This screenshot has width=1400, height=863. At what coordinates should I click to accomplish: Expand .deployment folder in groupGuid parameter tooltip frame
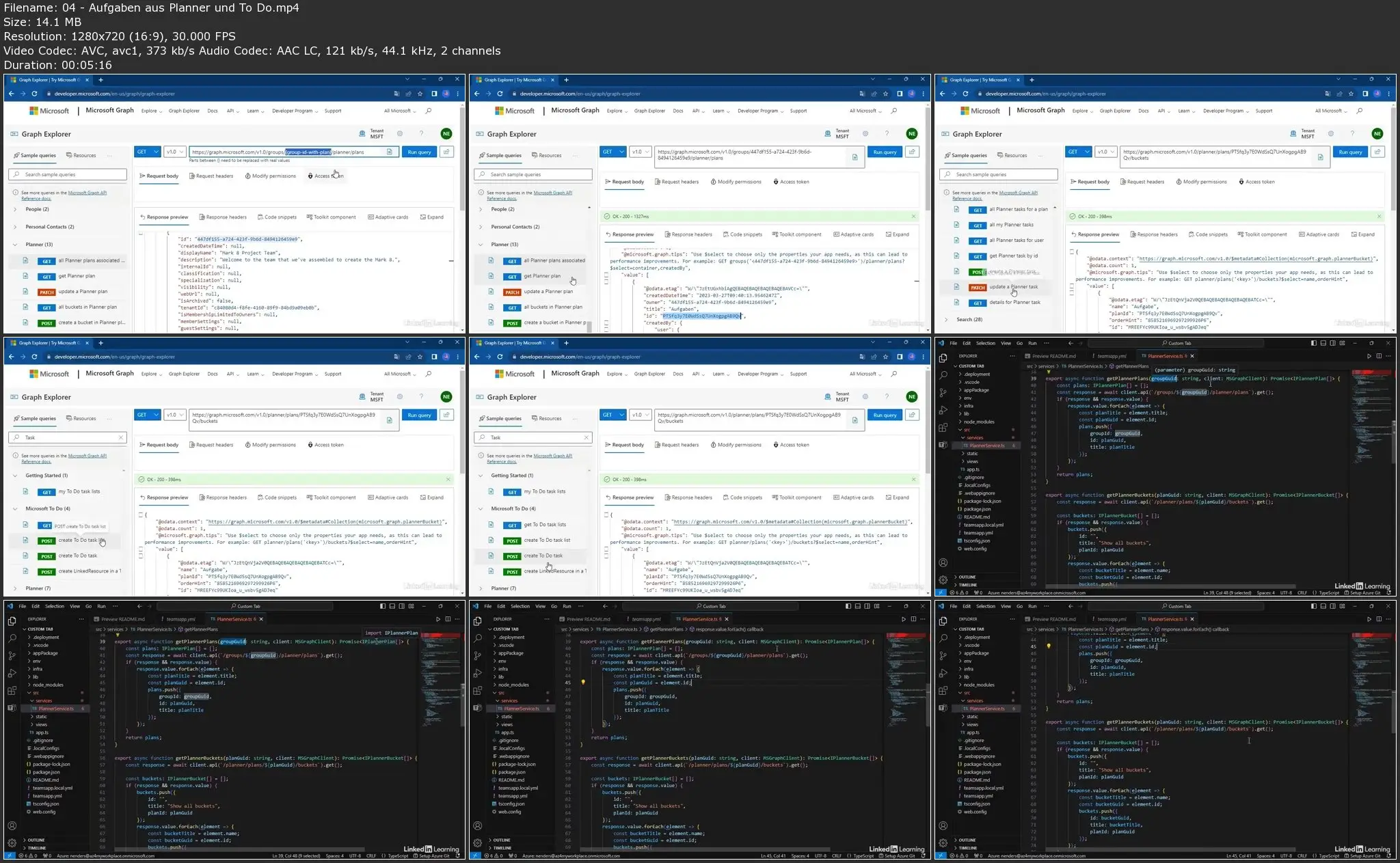[x=976, y=374]
